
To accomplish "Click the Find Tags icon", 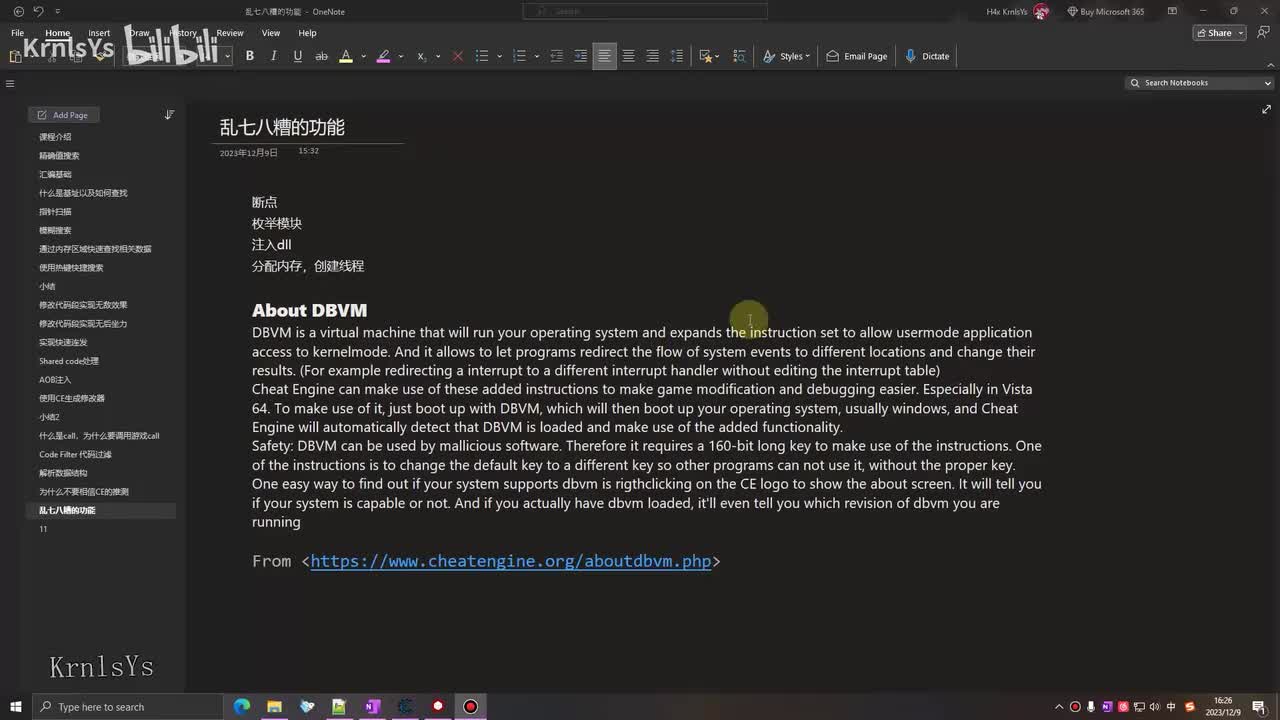I will [740, 56].
